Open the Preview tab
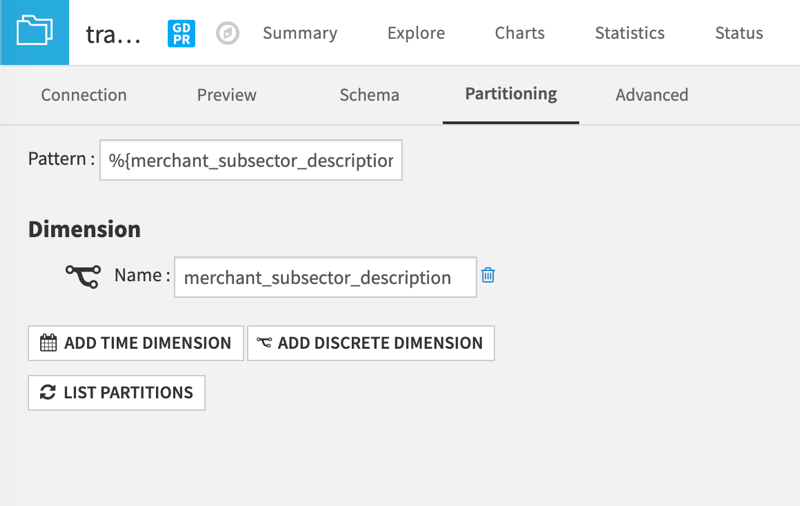 (226, 95)
